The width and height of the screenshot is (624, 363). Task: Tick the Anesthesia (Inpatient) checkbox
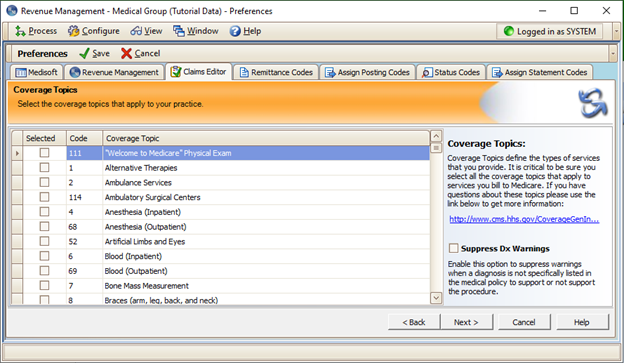(44, 212)
